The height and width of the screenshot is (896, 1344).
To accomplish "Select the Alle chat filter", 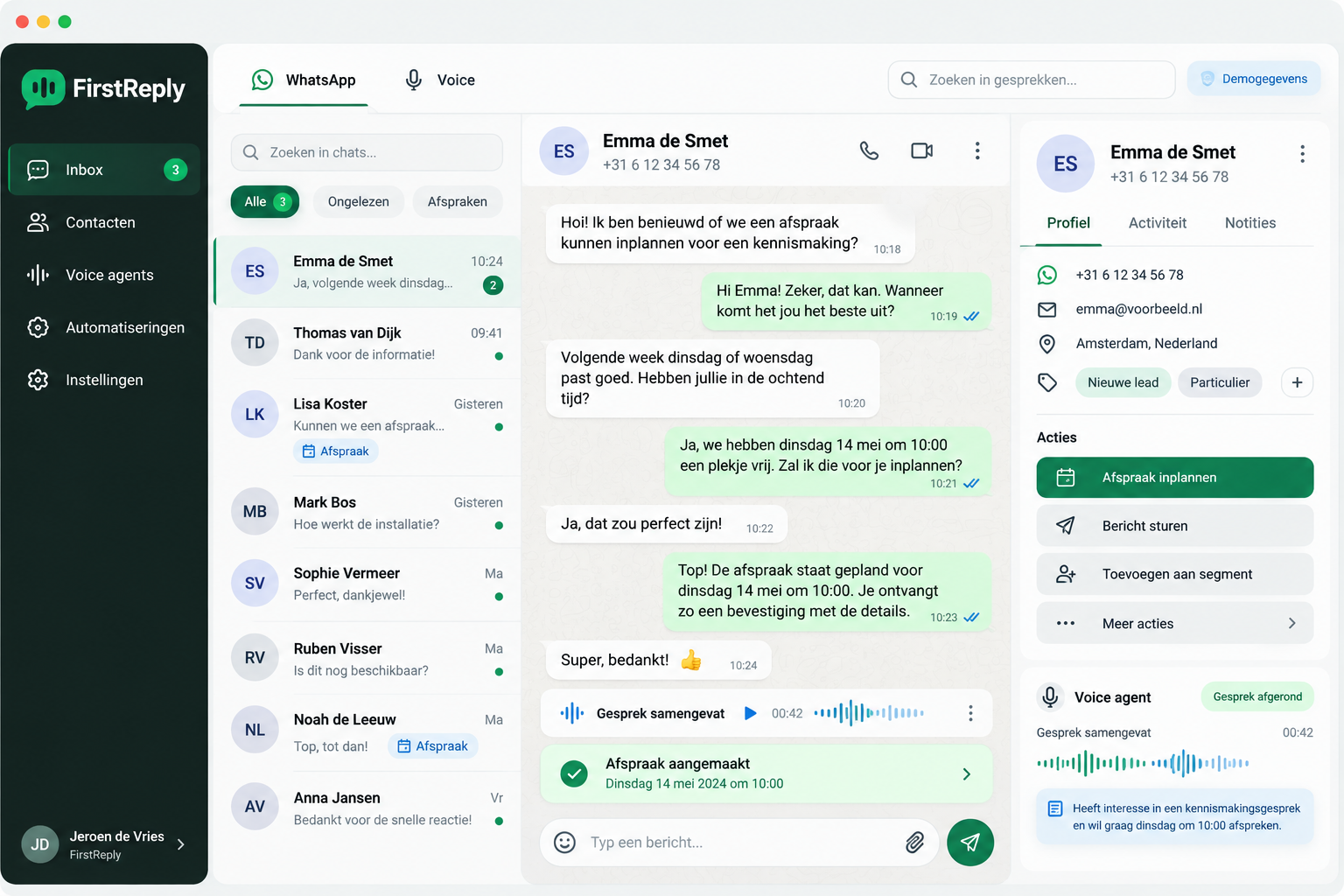I will point(264,202).
